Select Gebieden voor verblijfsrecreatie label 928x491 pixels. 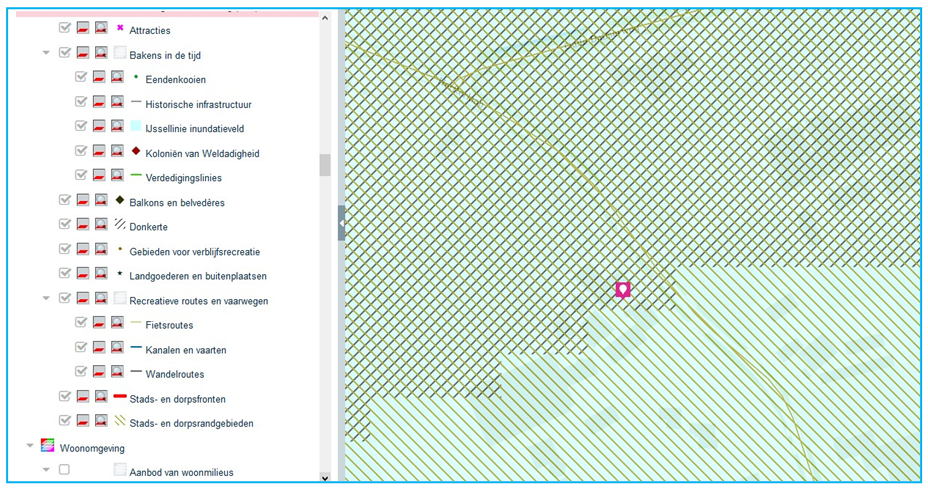[195, 252]
